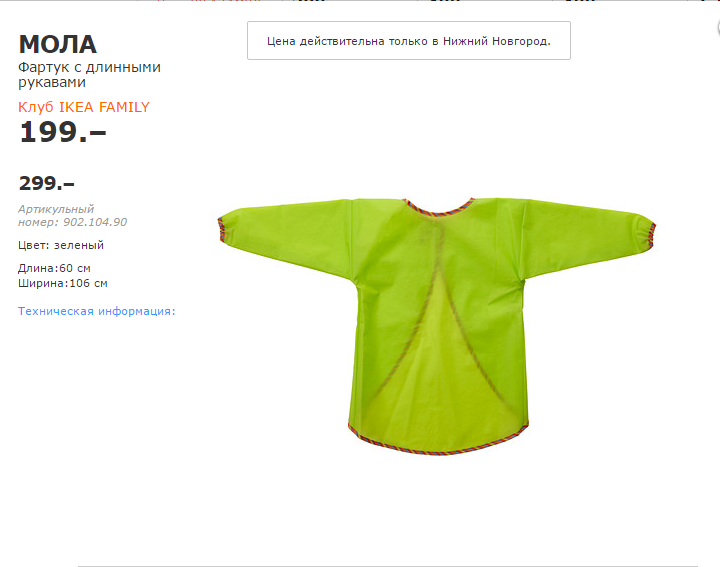Screen dimensions: 720x567
Task: Click the regular price 299.–
Action: 46,183
